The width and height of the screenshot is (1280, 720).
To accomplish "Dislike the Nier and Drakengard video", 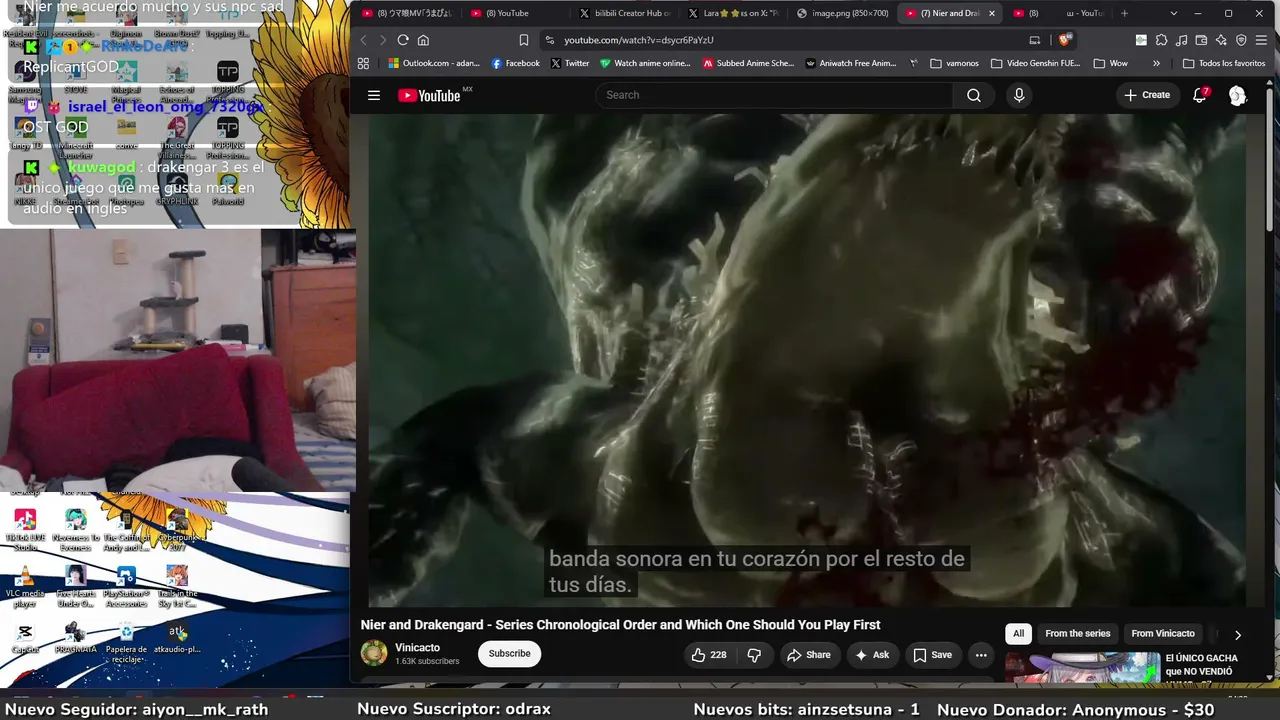I will (x=755, y=655).
